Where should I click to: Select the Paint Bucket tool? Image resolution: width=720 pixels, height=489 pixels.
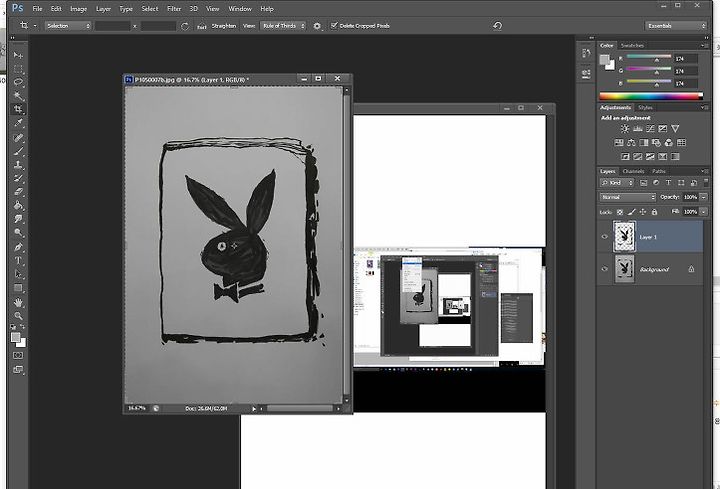pyautogui.click(x=18, y=206)
